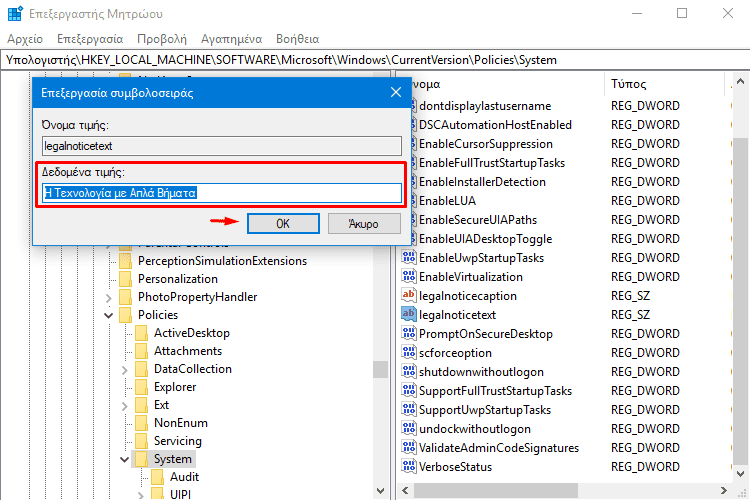This screenshot has width=750, height=500.
Task: Click the legalnoticecaption string value icon
Action: 408,296
